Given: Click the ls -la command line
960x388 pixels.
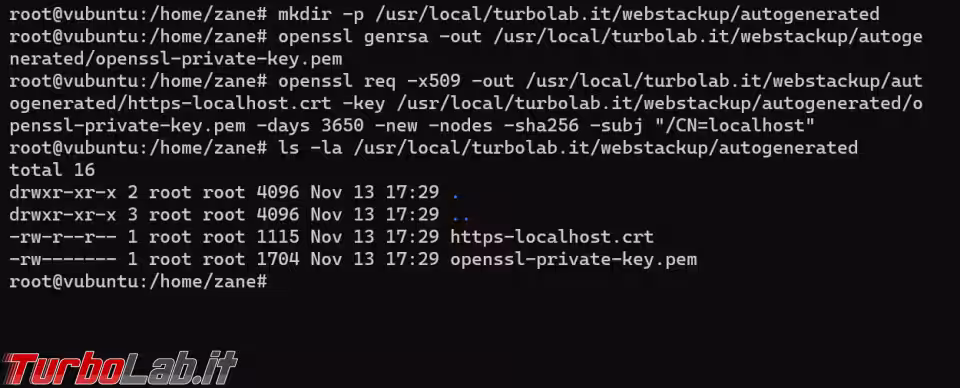Looking at the screenshot, I should (x=433, y=148).
